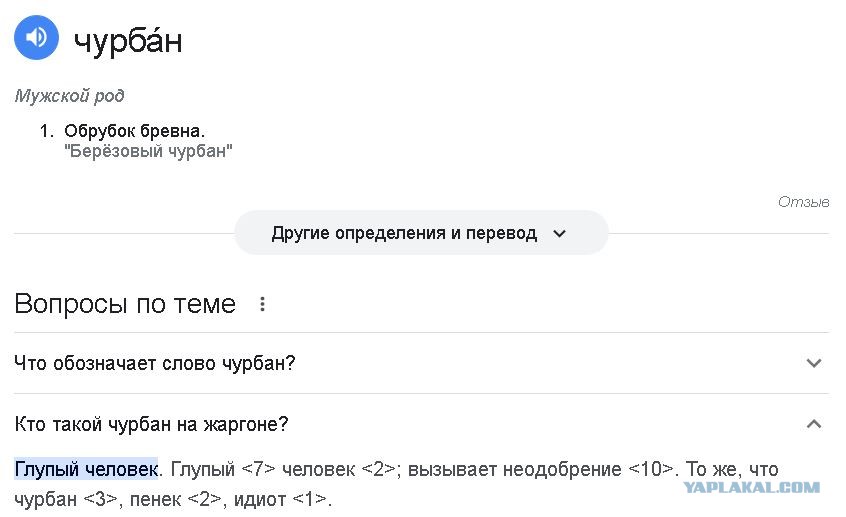Click the example phrase Берёзовый чурбан
846x517 pixels.
pyautogui.click(x=148, y=151)
